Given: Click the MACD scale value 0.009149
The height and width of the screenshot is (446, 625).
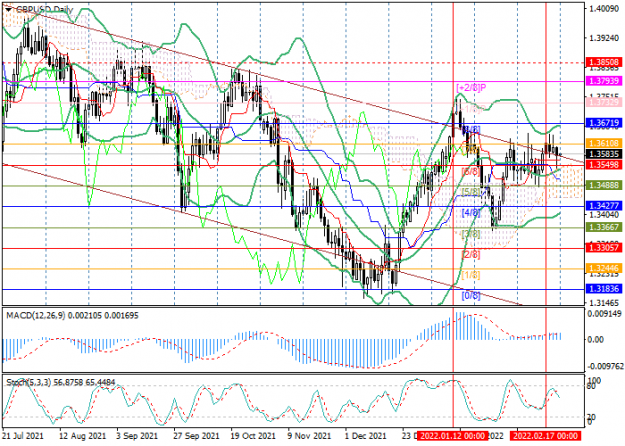Looking at the screenshot, I should (x=604, y=313).
